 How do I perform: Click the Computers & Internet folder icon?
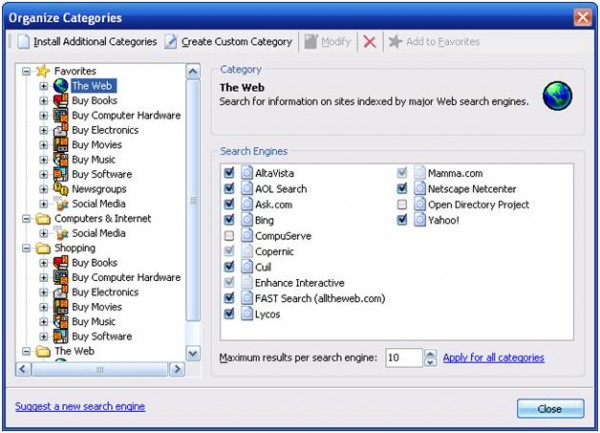43,218
